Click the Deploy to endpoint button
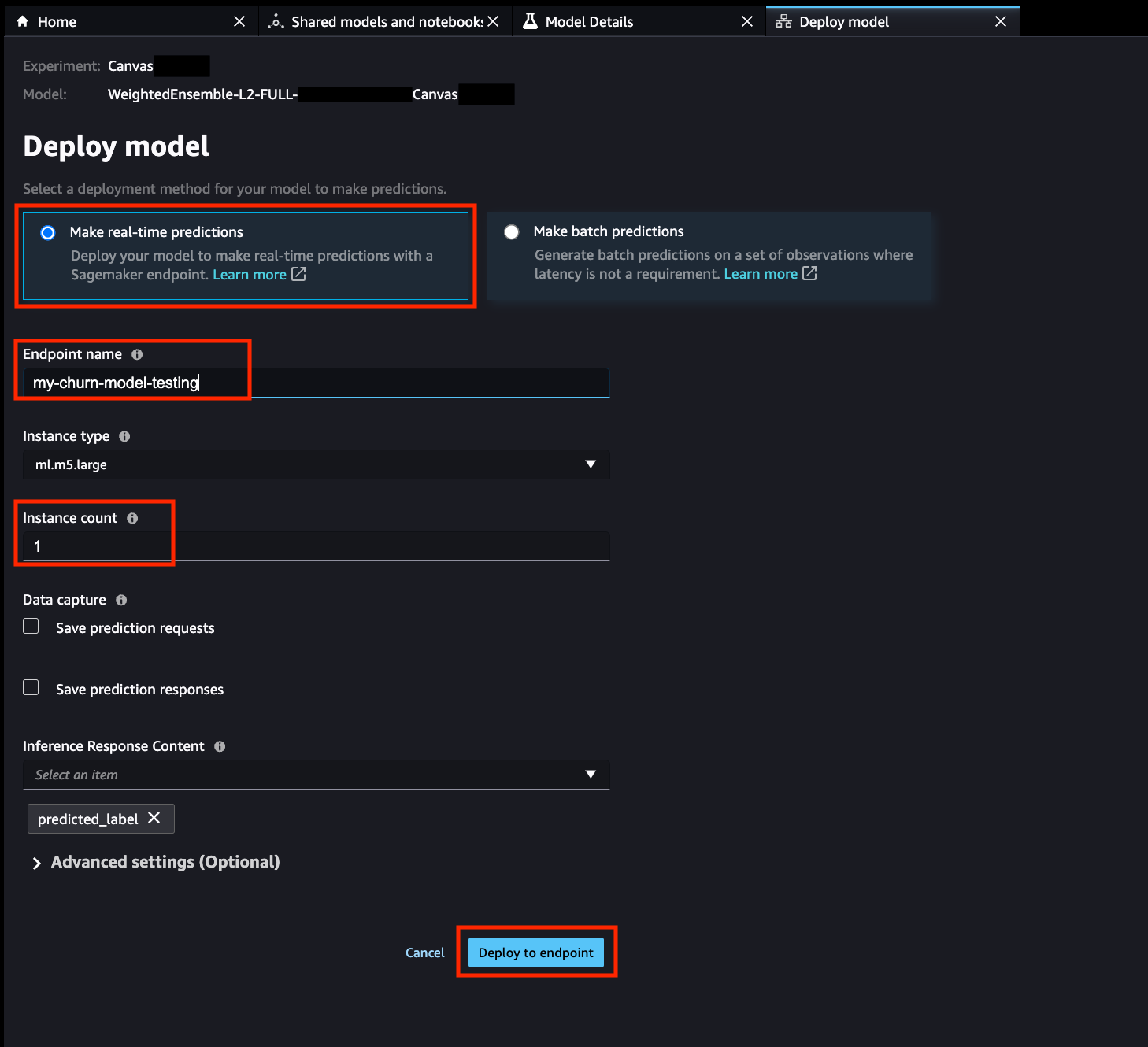1148x1047 pixels. pyautogui.click(x=536, y=953)
